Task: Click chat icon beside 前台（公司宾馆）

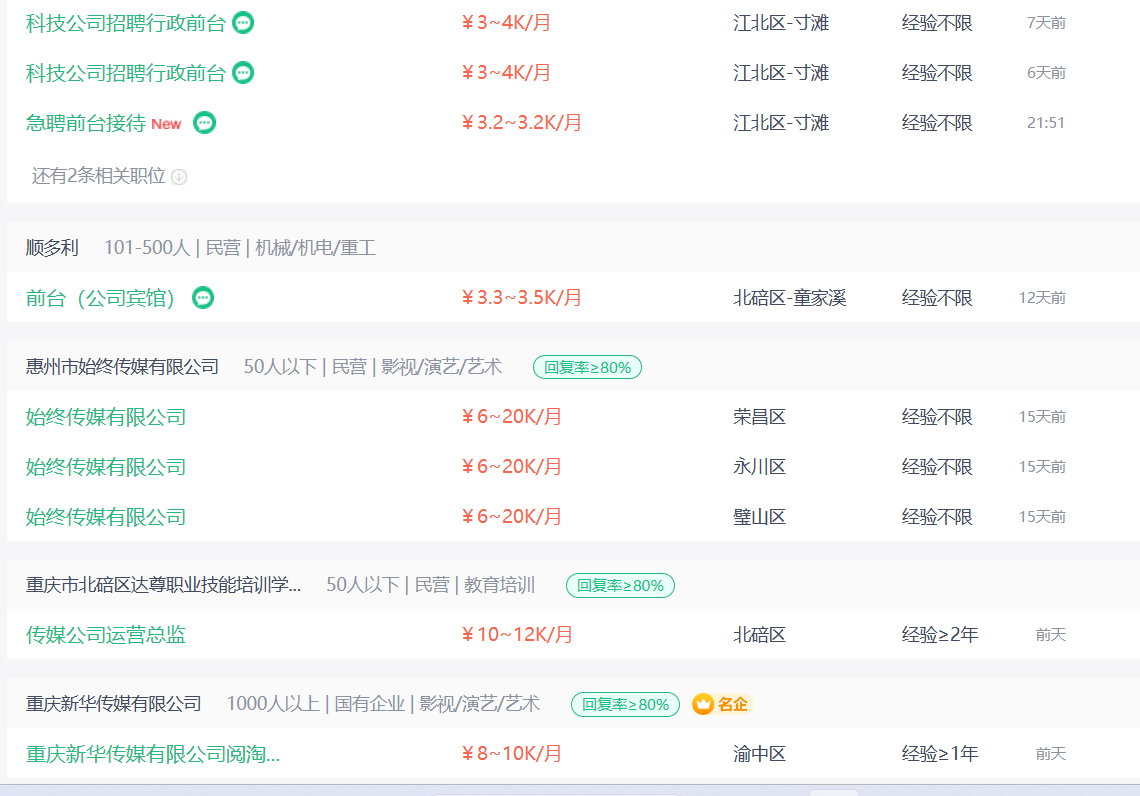Action: 203,298
